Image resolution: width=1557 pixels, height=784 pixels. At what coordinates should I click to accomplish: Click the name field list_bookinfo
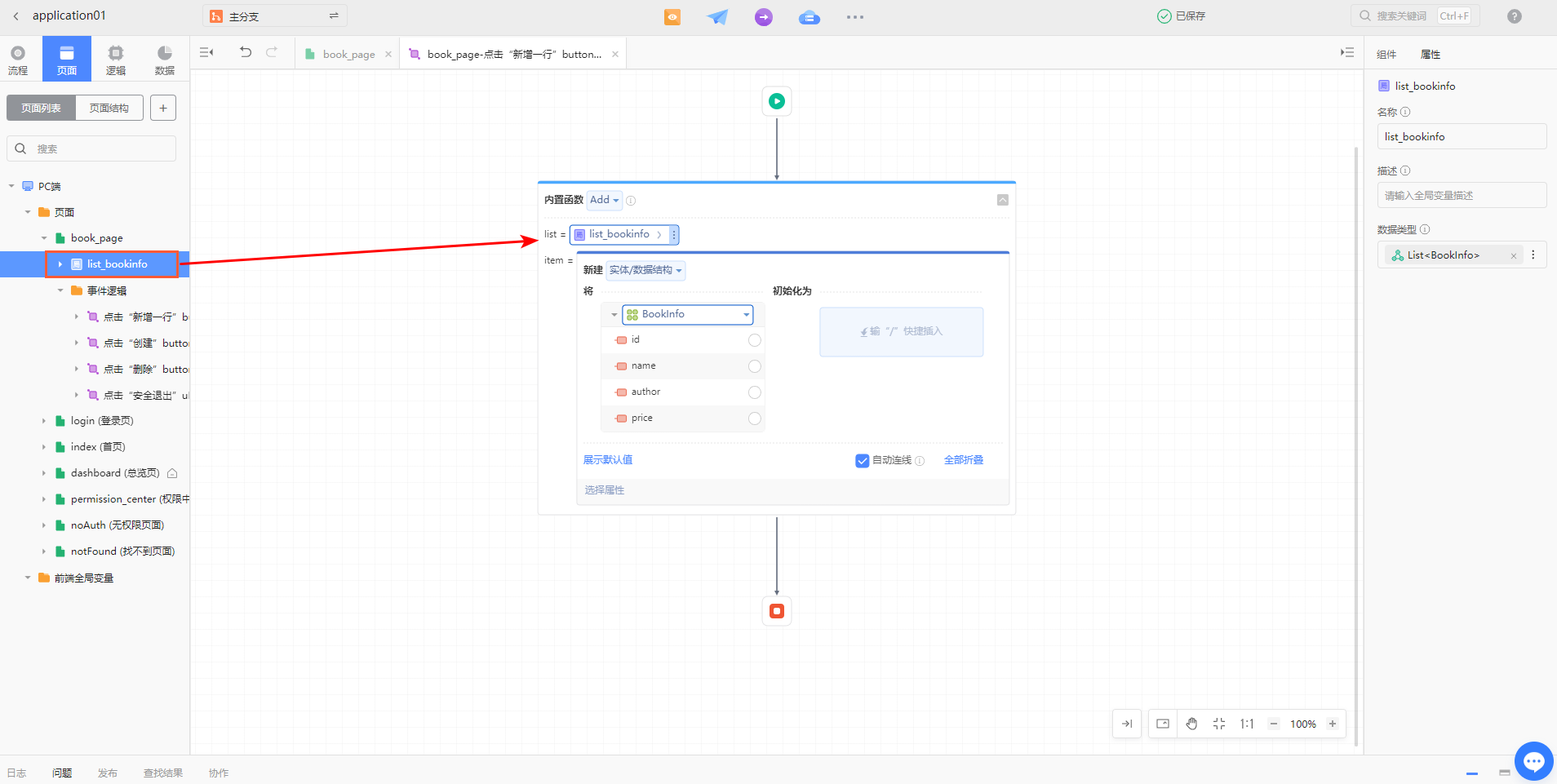click(x=1462, y=136)
